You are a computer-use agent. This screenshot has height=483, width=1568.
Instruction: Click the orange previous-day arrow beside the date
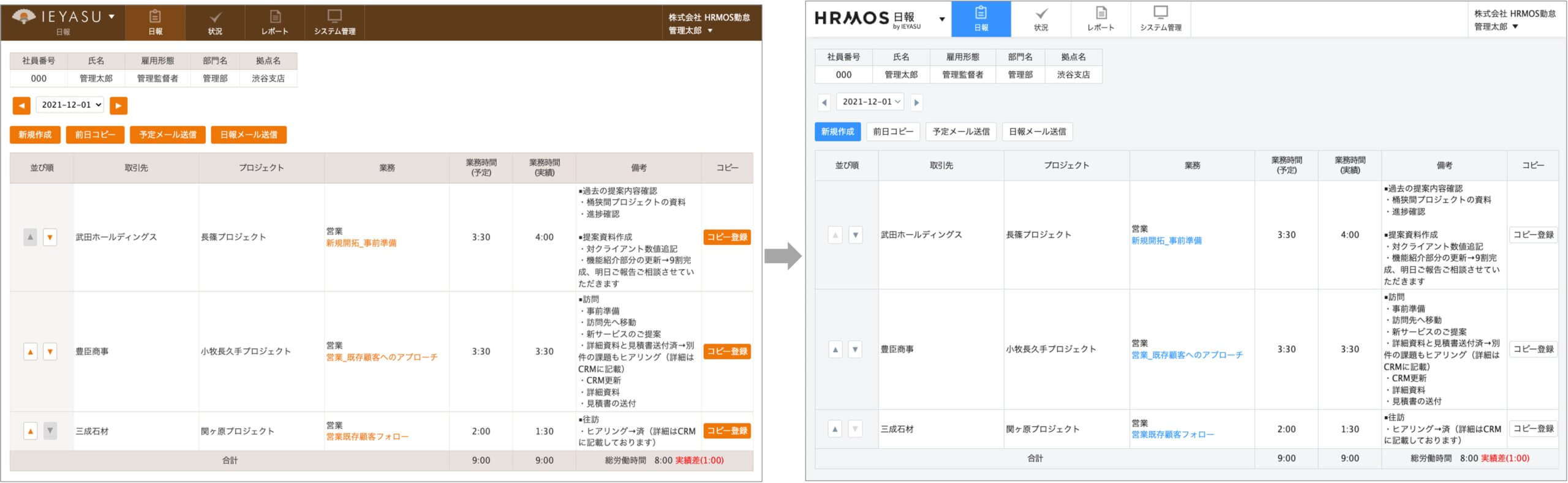click(x=21, y=105)
